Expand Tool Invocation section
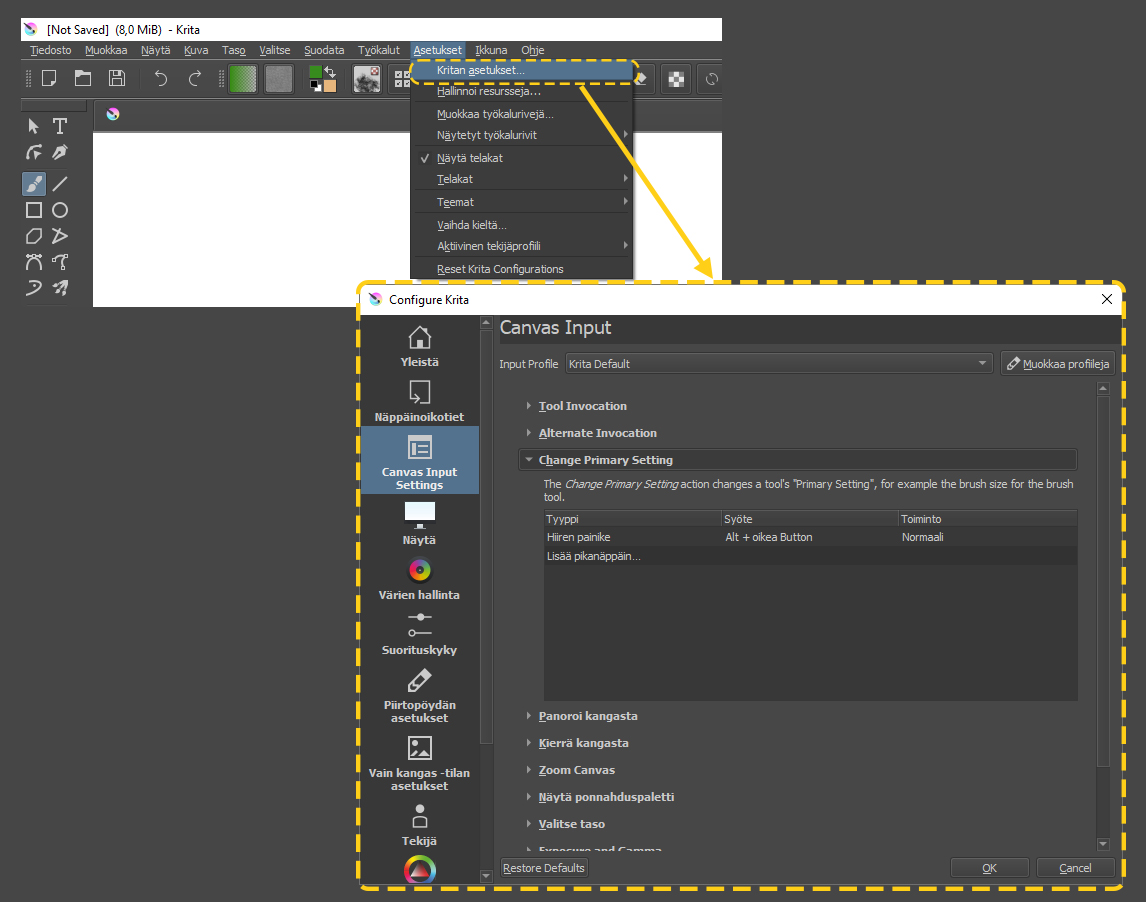The height and width of the screenshot is (902, 1146). pyautogui.click(x=583, y=406)
